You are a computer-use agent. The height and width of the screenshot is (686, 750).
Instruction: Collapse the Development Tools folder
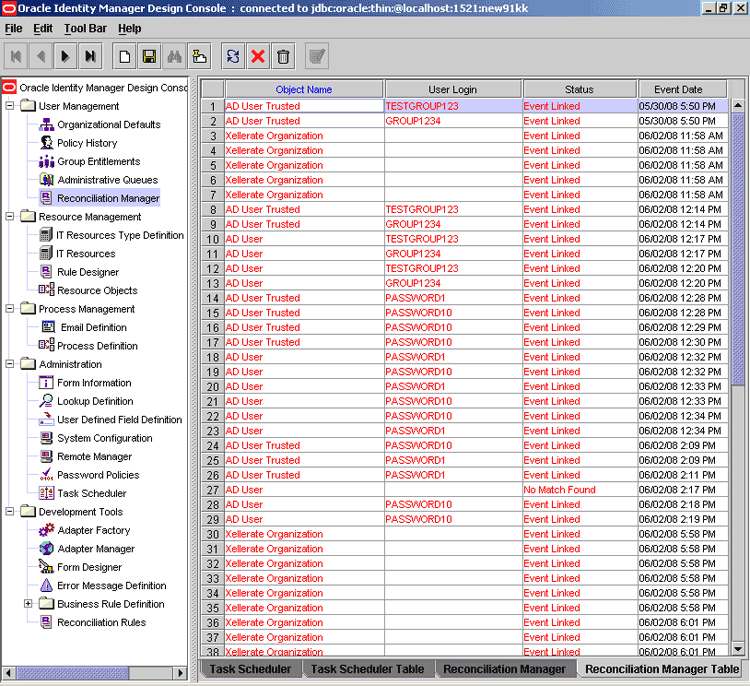(9, 511)
